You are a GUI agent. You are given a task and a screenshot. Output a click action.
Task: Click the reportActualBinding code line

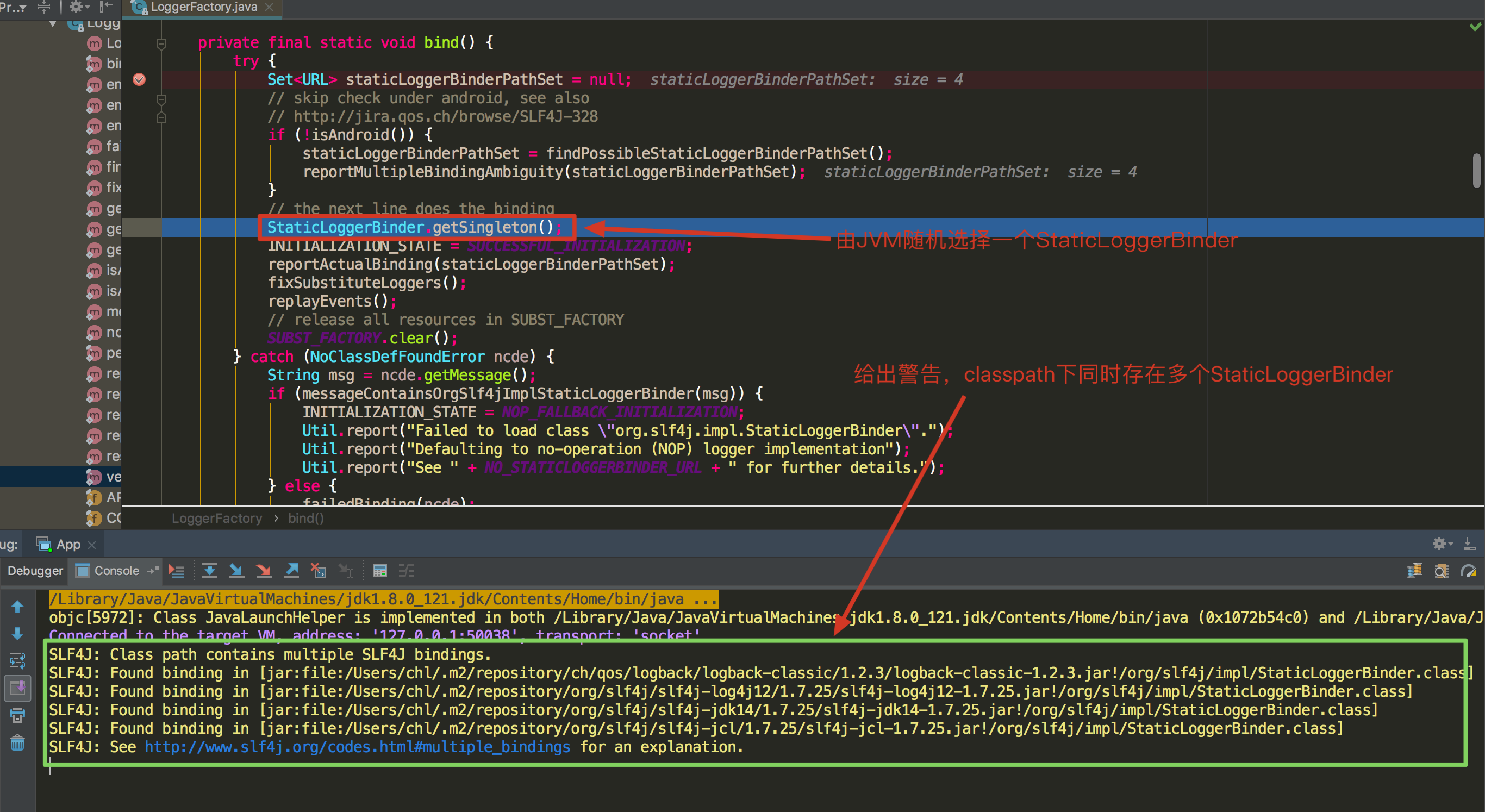click(x=471, y=265)
